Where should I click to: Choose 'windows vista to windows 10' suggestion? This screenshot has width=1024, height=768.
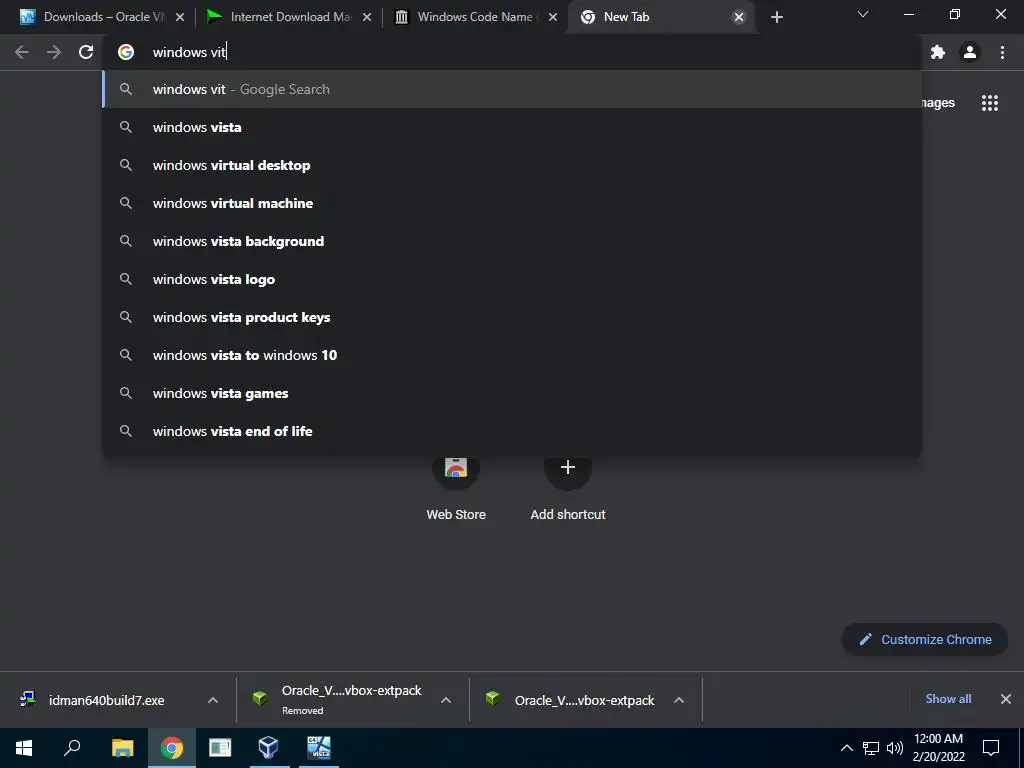511,355
